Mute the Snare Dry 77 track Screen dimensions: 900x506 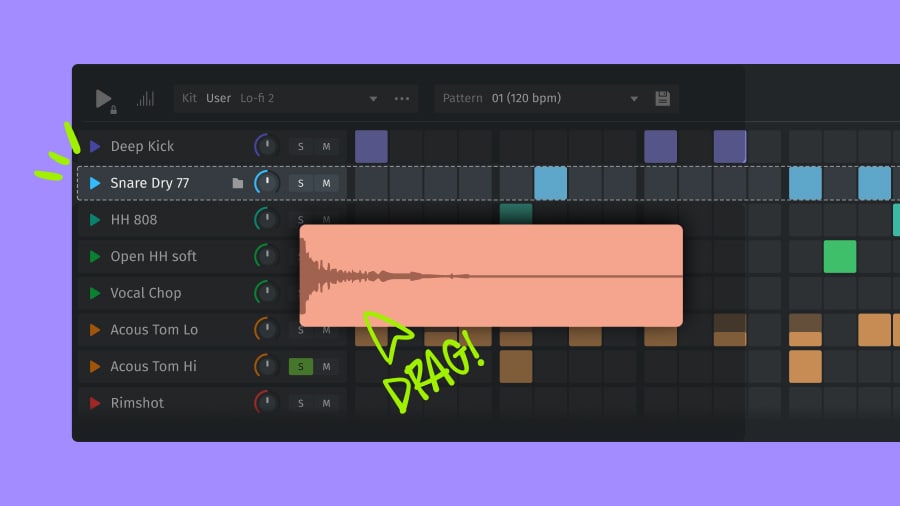pos(326,183)
